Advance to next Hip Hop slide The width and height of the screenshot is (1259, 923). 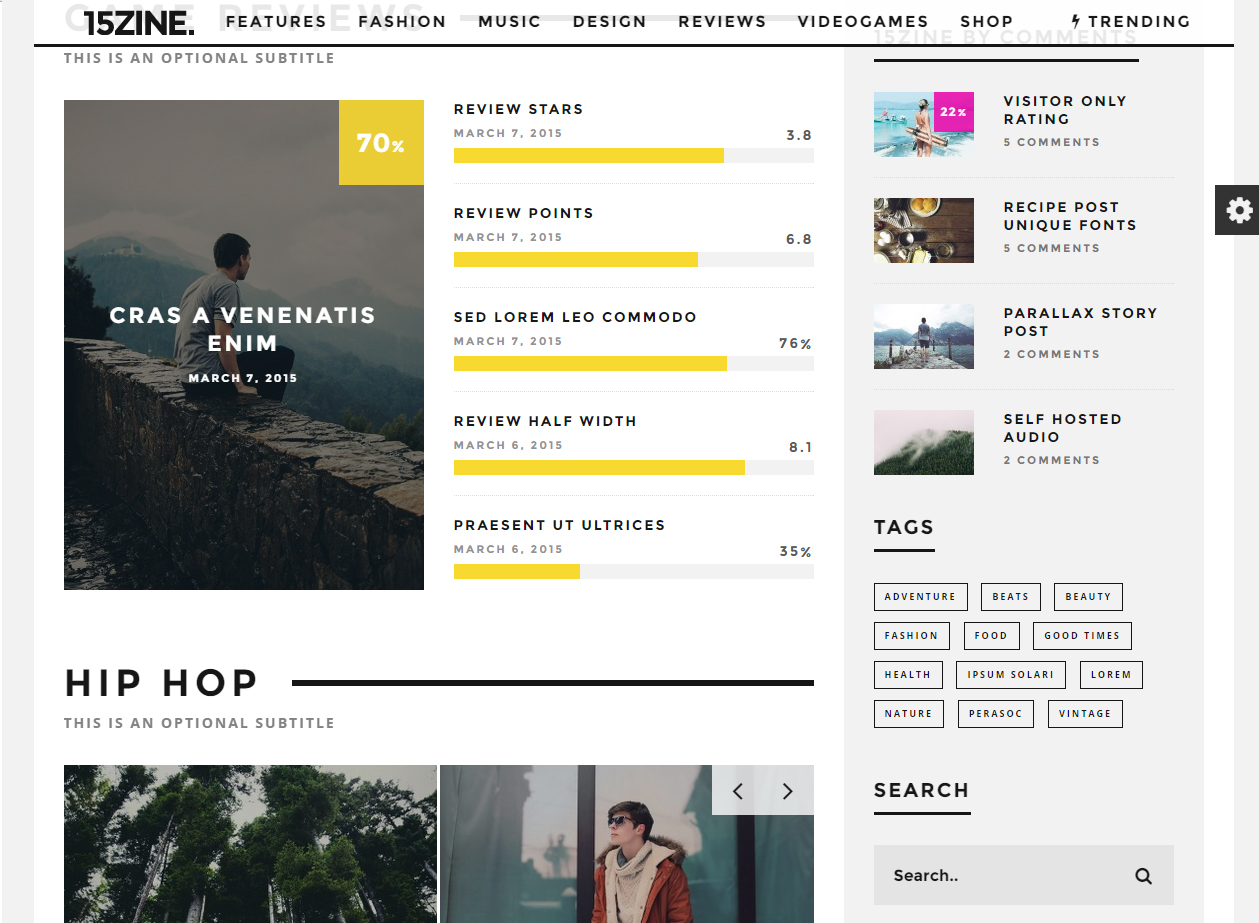(x=788, y=791)
